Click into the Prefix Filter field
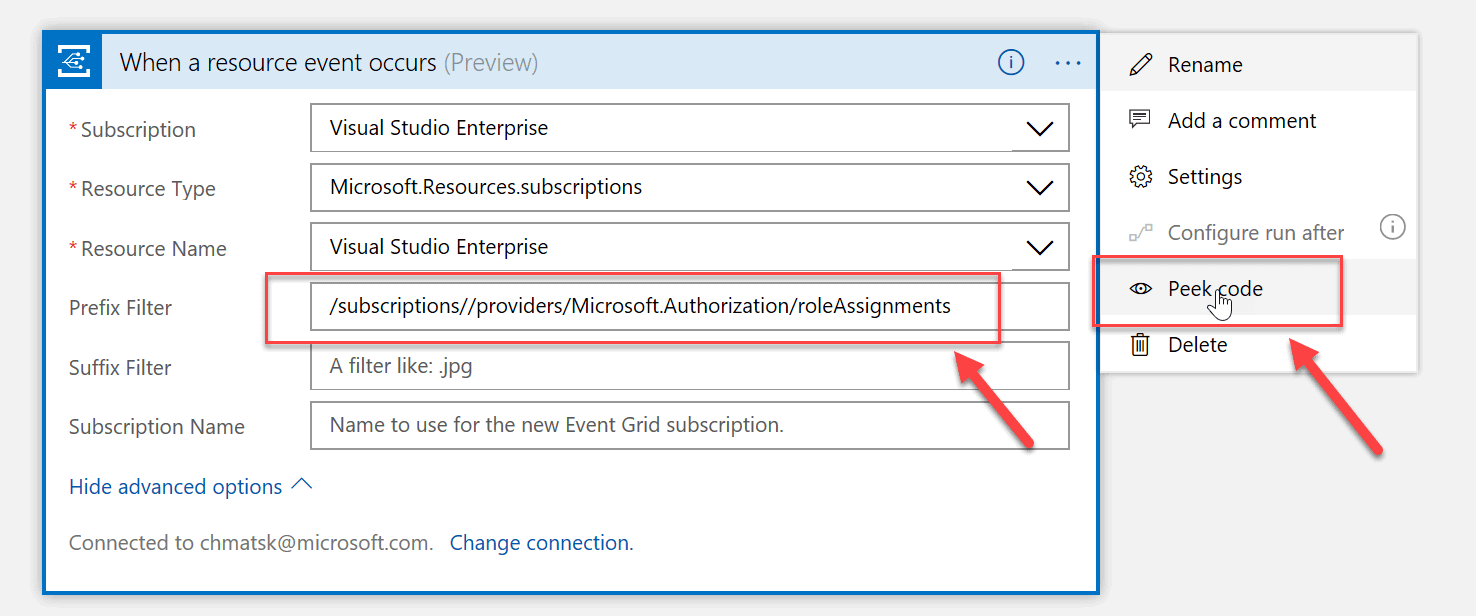This screenshot has height=616, width=1476. [x=690, y=306]
